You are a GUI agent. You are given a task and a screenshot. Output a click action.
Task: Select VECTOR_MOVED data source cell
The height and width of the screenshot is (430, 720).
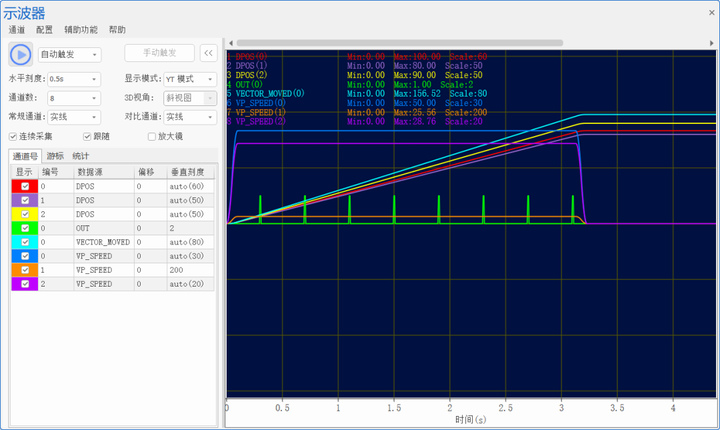(104, 242)
